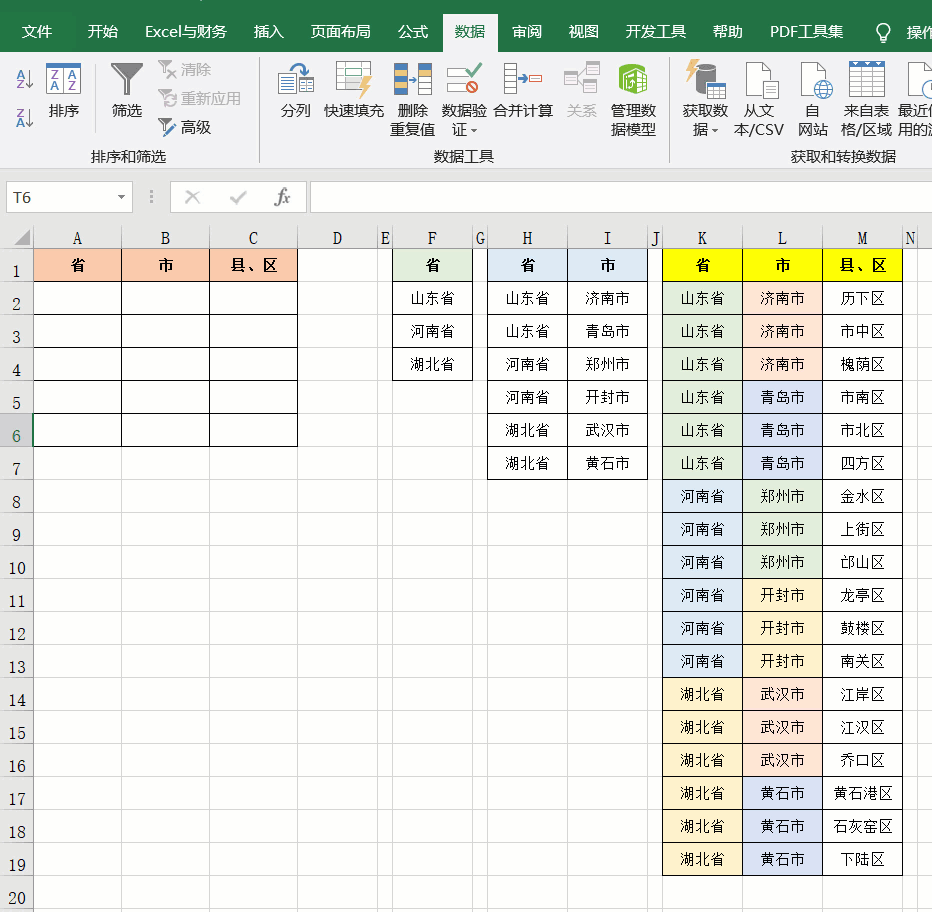Switch to the Excel与财务 tab
The height and width of the screenshot is (912, 932).
coord(185,32)
